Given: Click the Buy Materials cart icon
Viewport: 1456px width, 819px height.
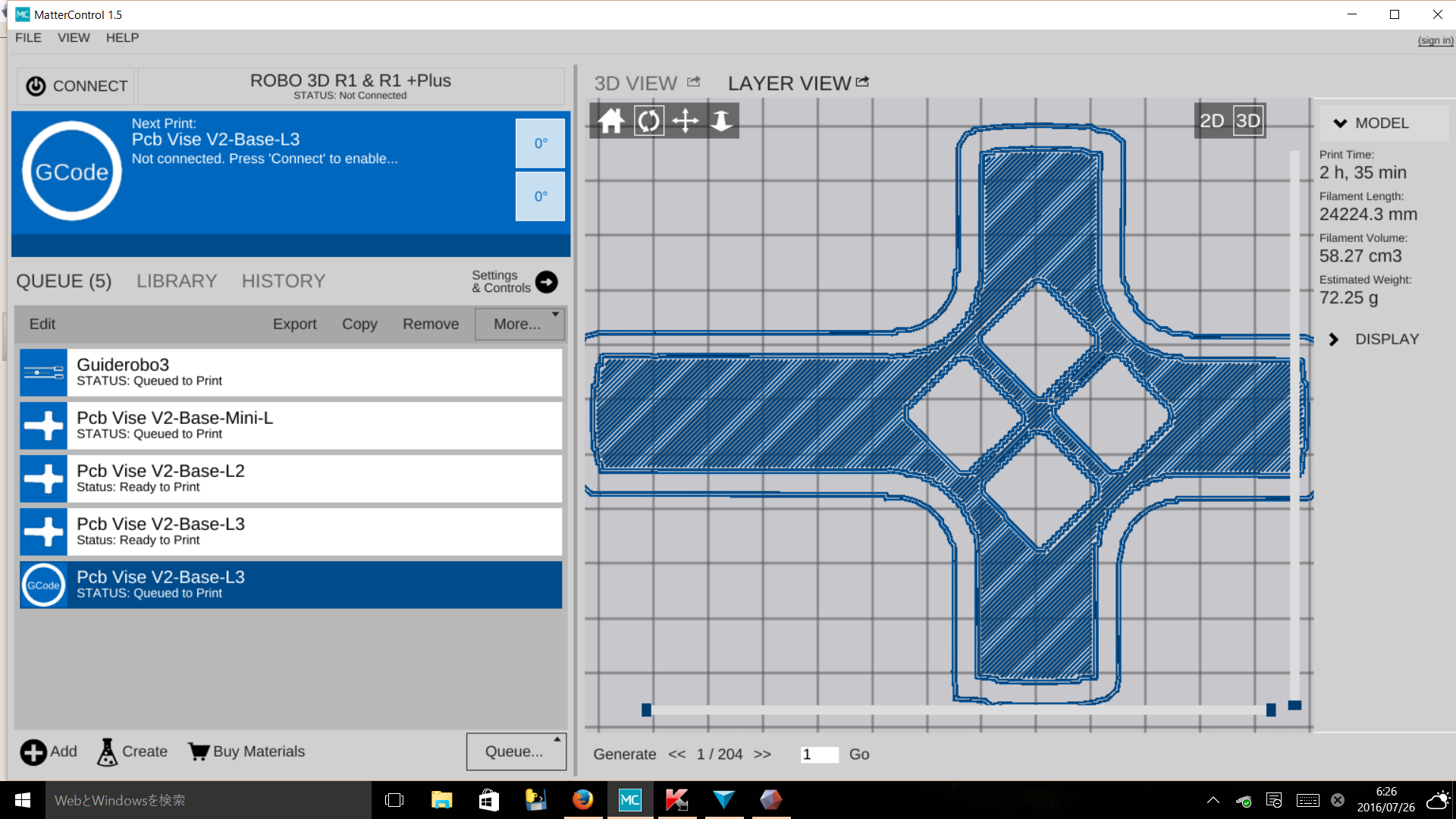Looking at the screenshot, I should click(x=199, y=752).
